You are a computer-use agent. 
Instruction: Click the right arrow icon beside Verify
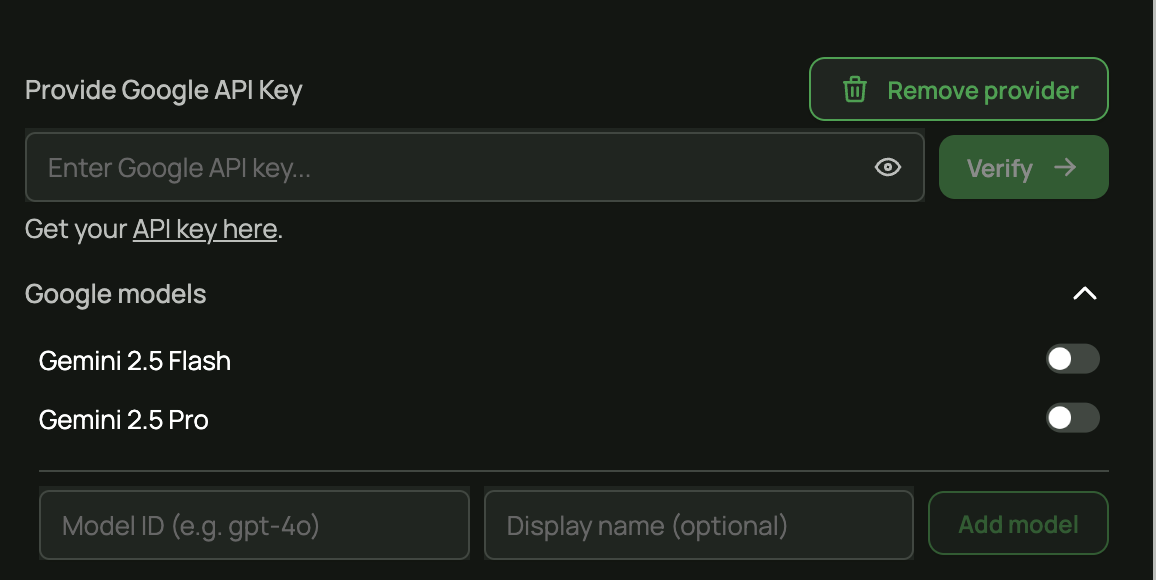pos(1065,167)
